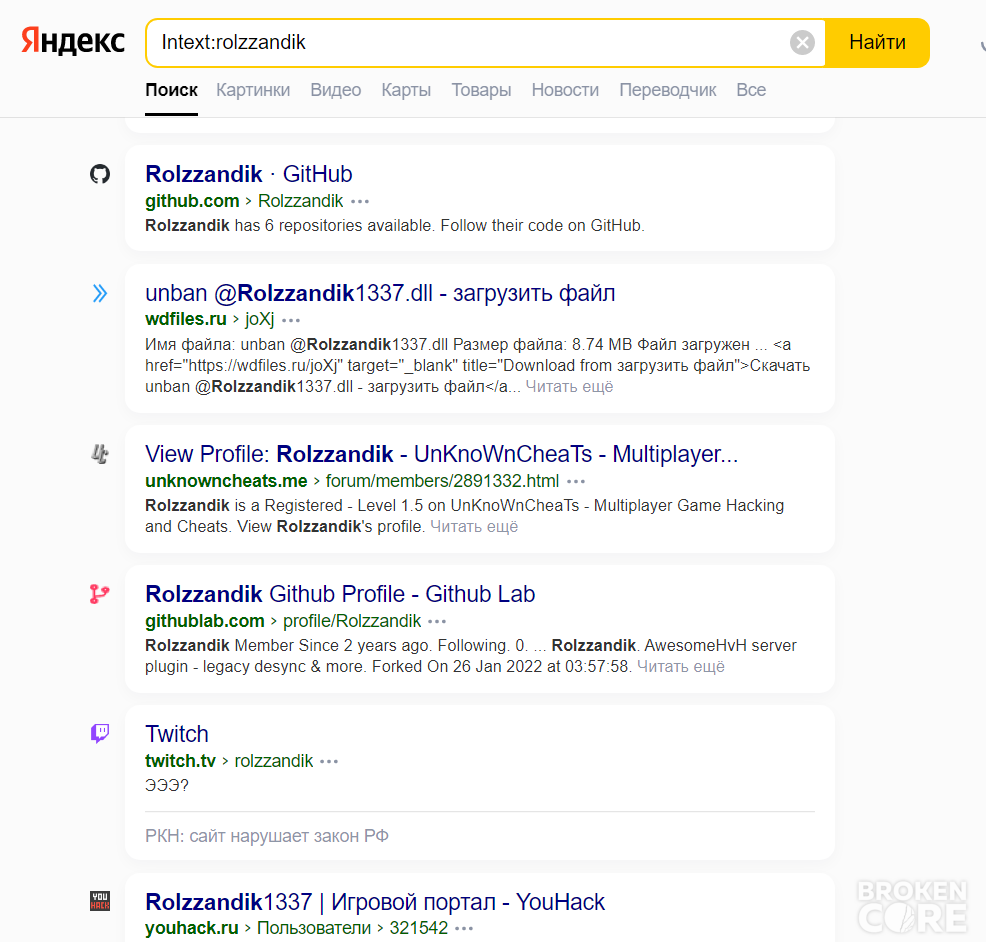Expand Читать ещё in the Github Lab snippet
The width and height of the screenshot is (986, 942).
(x=681, y=667)
